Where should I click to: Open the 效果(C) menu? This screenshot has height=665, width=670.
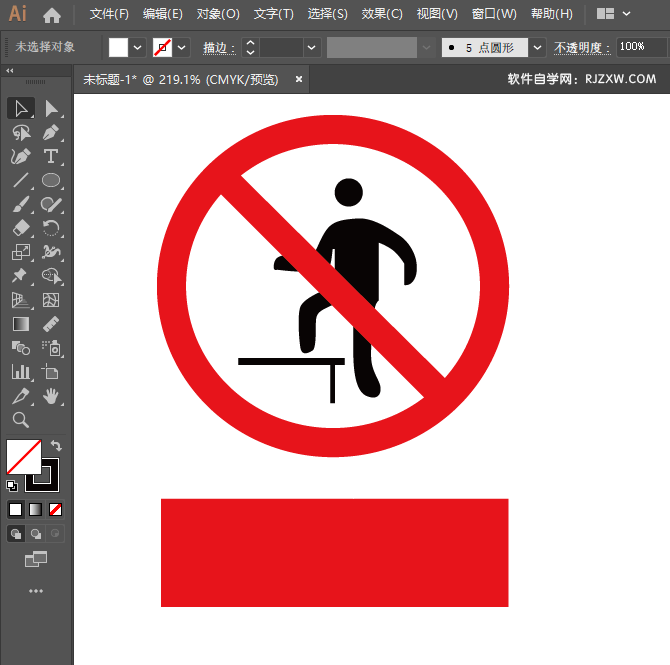[382, 14]
